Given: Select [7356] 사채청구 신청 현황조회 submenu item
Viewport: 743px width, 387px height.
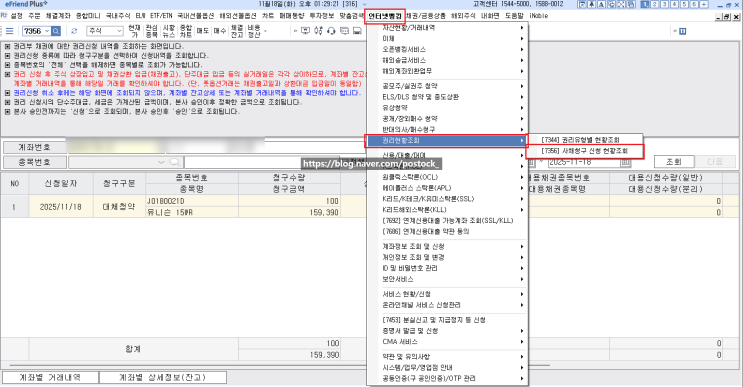Looking at the screenshot, I should coord(584,151).
